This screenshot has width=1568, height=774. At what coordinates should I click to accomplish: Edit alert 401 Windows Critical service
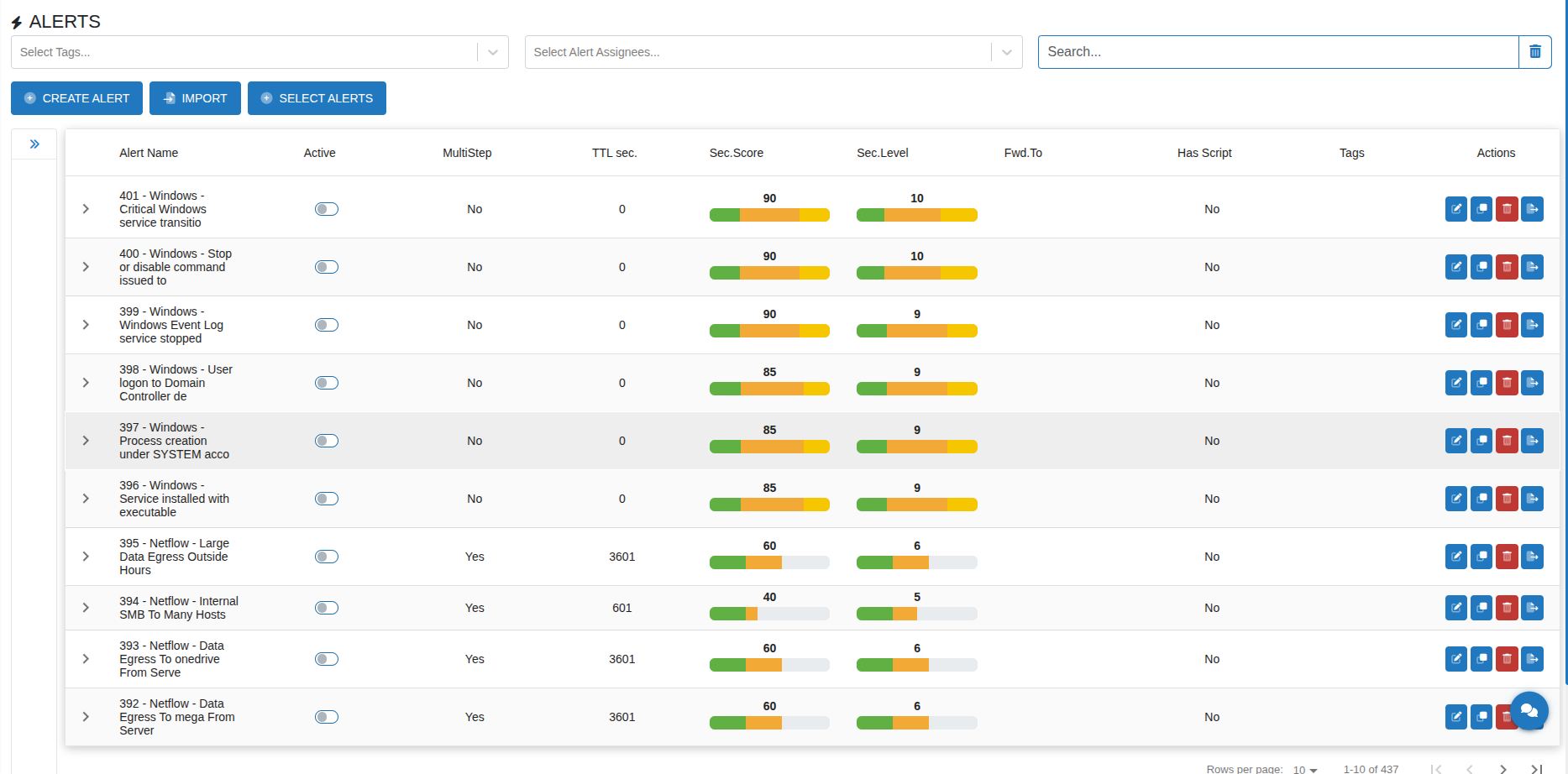(x=1455, y=209)
